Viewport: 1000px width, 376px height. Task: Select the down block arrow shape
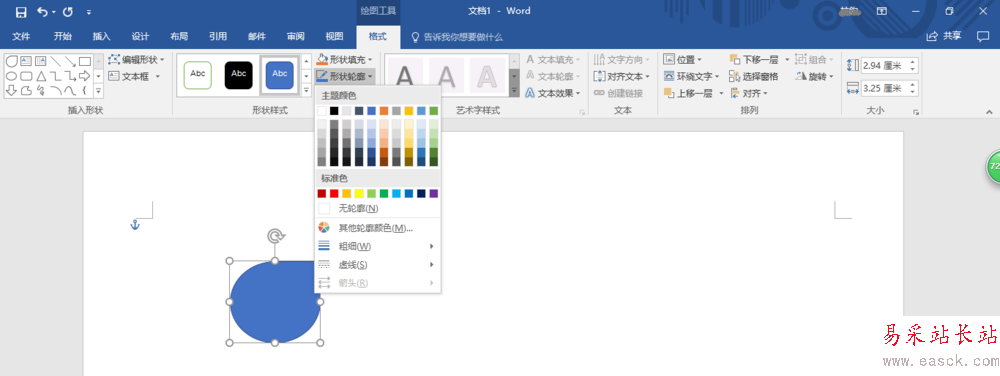click(11, 90)
